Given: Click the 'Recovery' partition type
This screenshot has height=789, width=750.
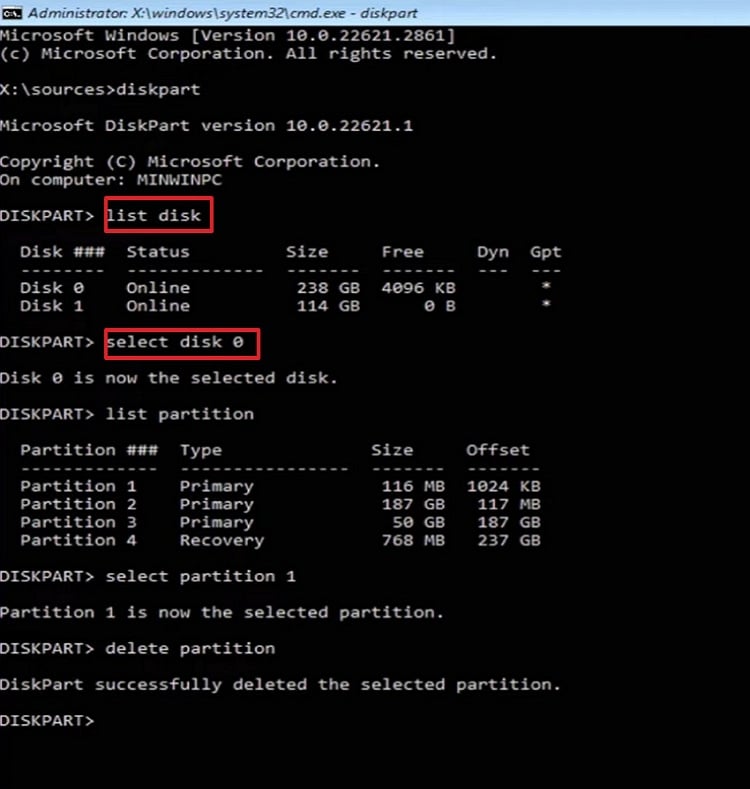Looking at the screenshot, I should click(222, 540).
